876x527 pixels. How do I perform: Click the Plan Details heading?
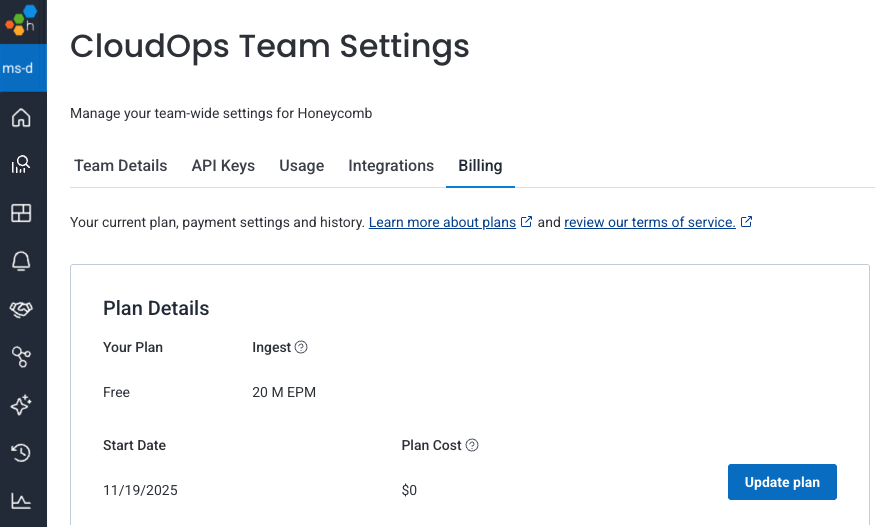coord(156,308)
